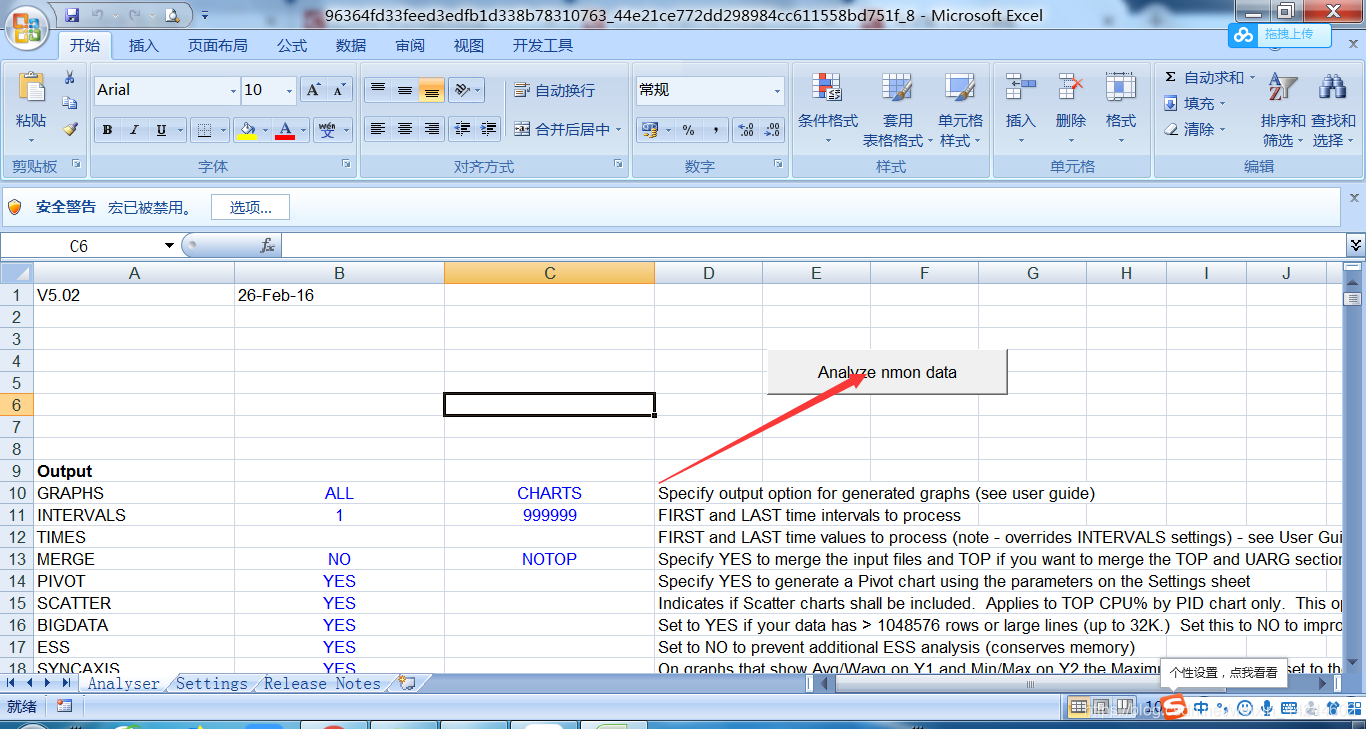Click the Delete cells (删除) icon
The height and width of the screenshot is (729, 1366).
pyautogui.click(x=1071, y=87)
